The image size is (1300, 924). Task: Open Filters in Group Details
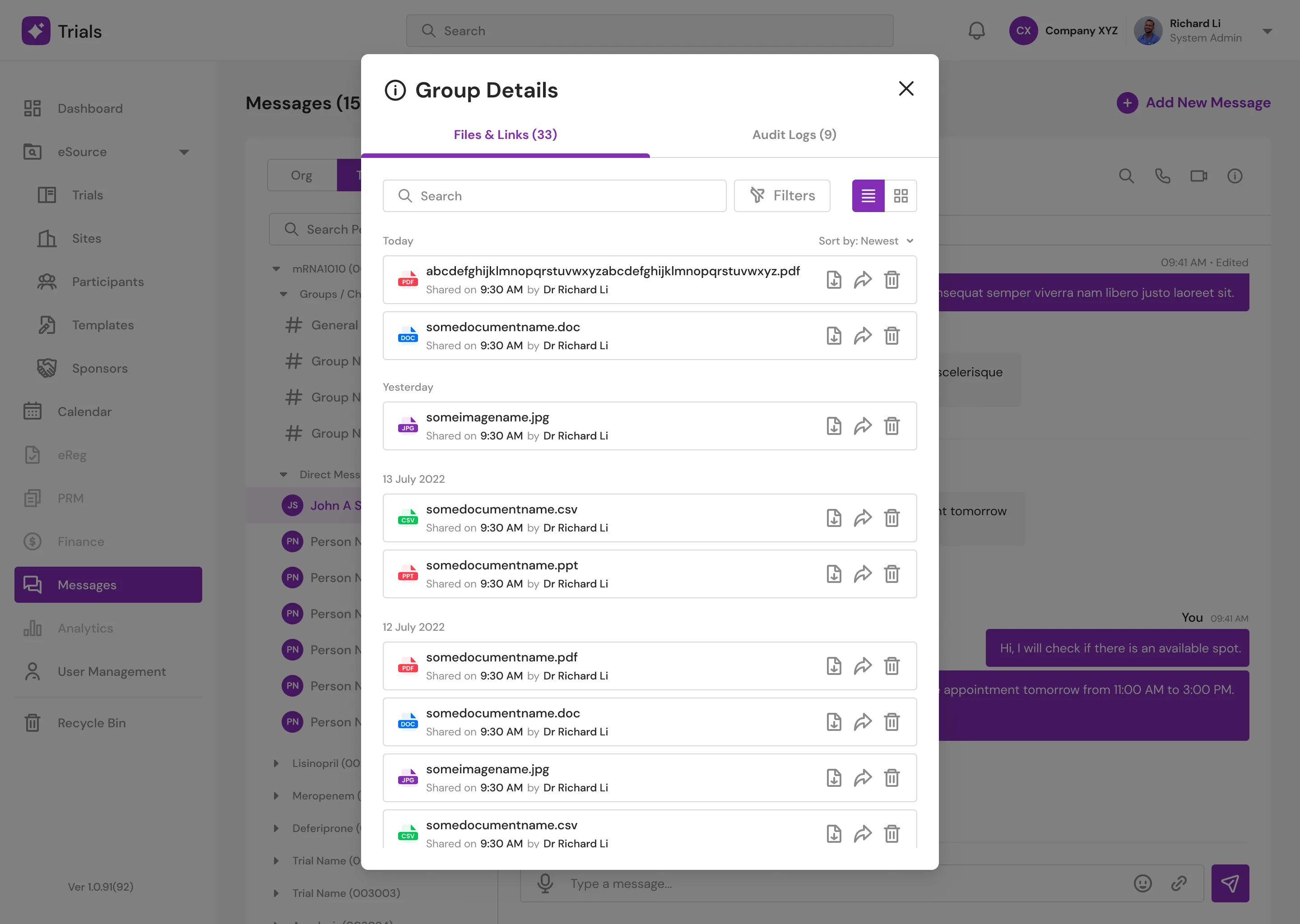coord(782,196)
